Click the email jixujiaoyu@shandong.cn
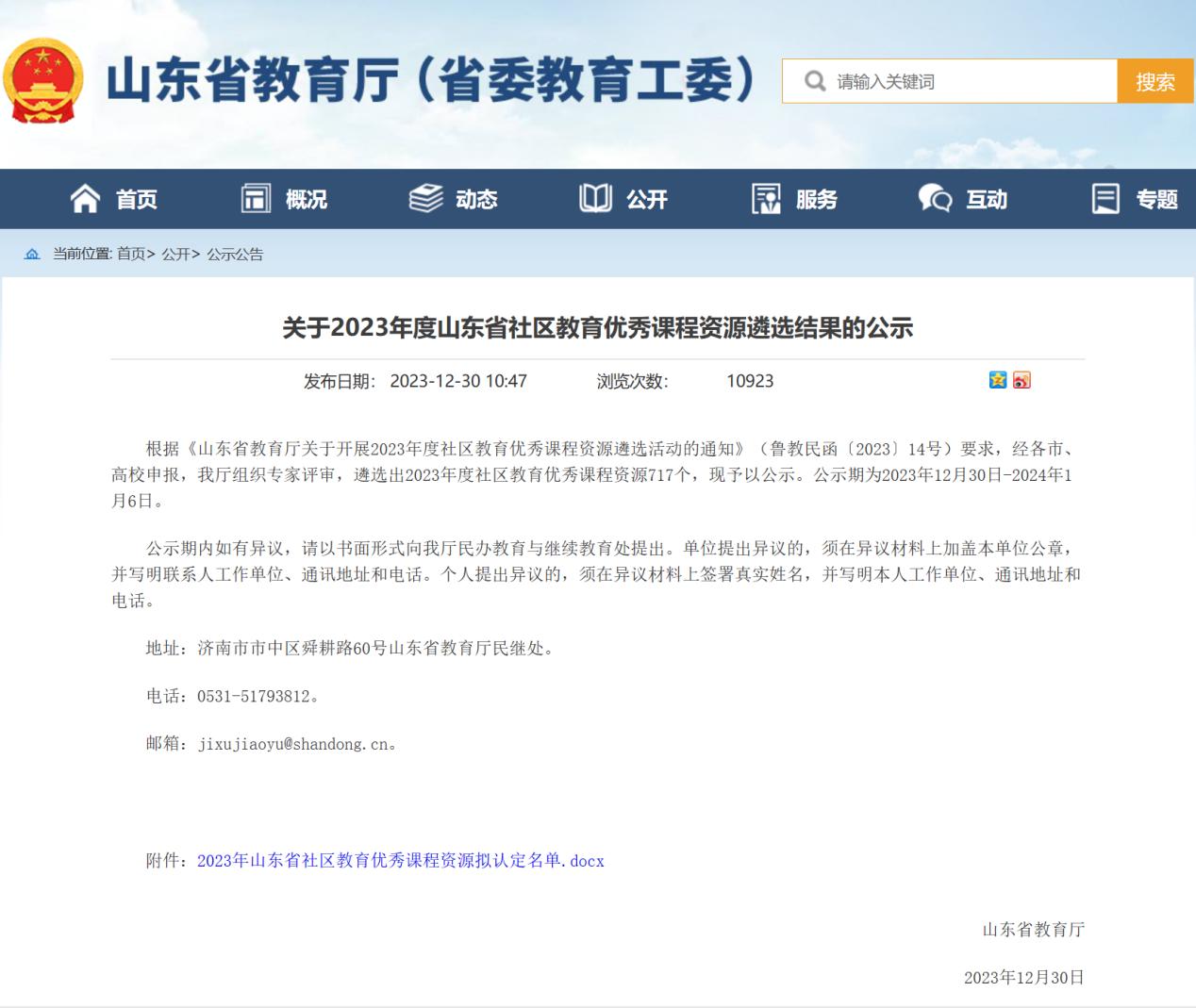1196x1008 pixels. [x=292, y=743]
